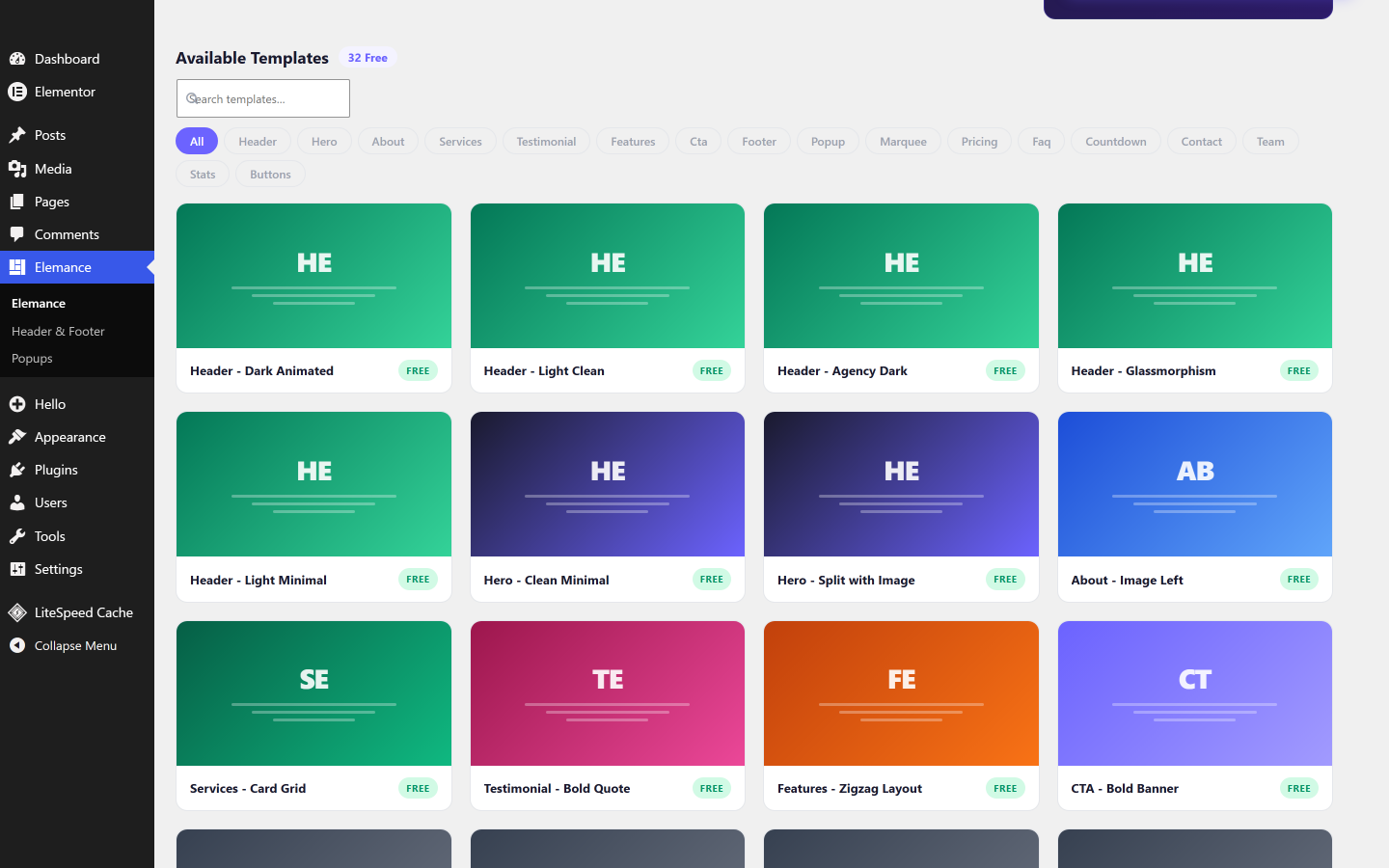Filter templates by Team
Image resolution: width=1389 pixels, height=868 pixels.
point(1270,141)
